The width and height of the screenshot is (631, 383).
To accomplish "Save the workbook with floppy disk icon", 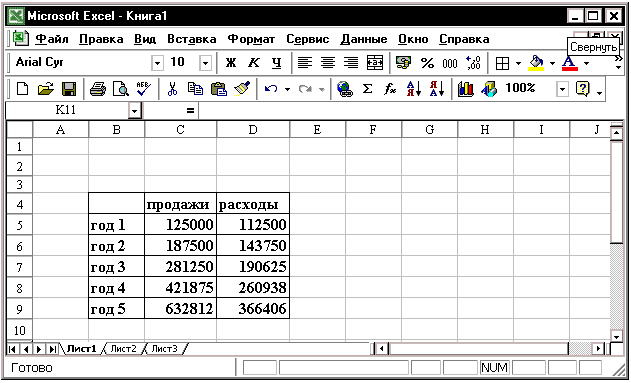I will [69, 89].
